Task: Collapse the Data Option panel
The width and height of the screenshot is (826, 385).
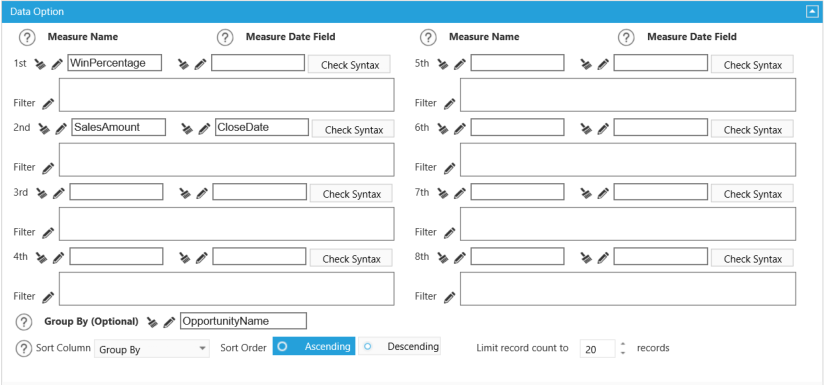Action: point(812,12)
